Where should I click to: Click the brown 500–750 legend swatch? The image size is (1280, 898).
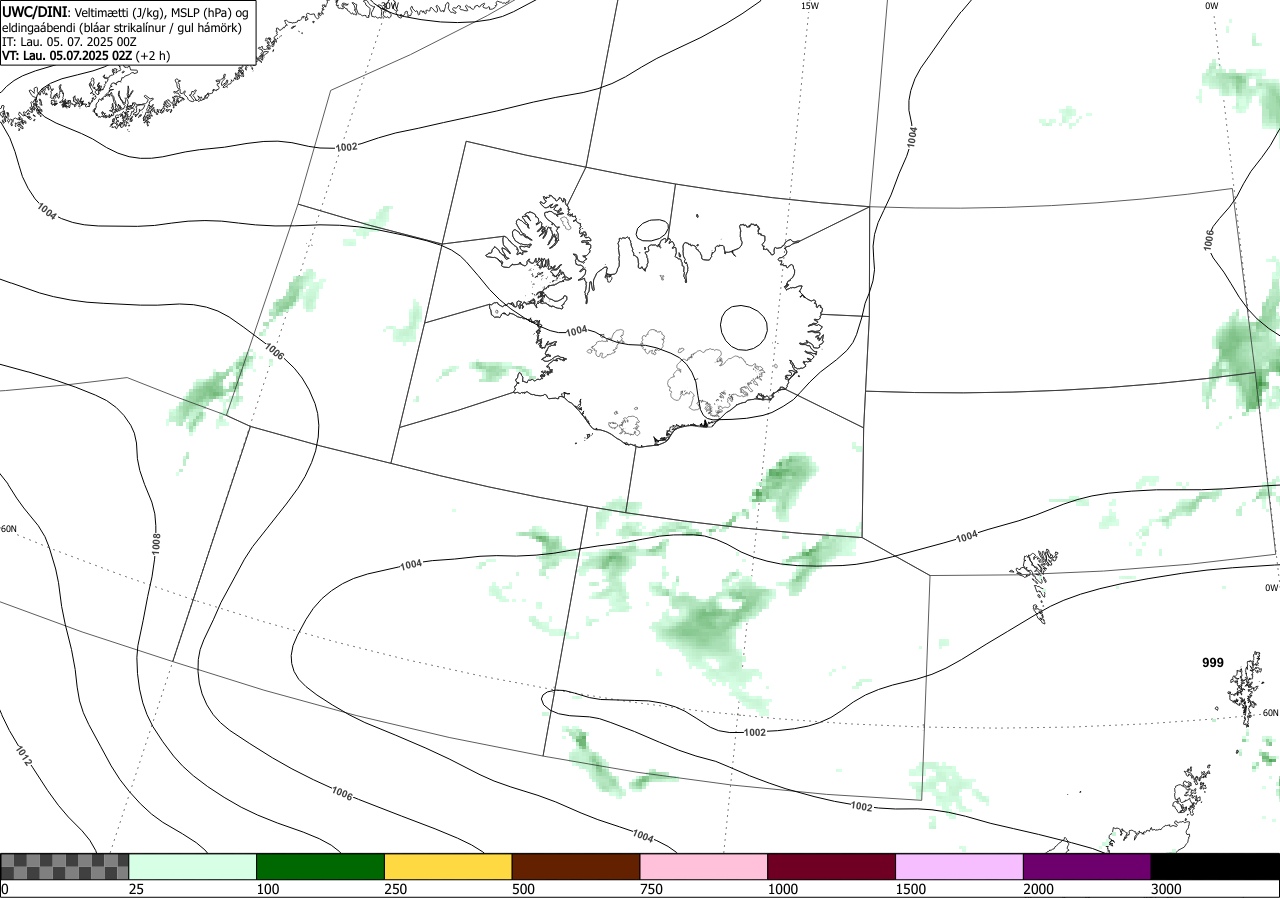tap(576, 866)
